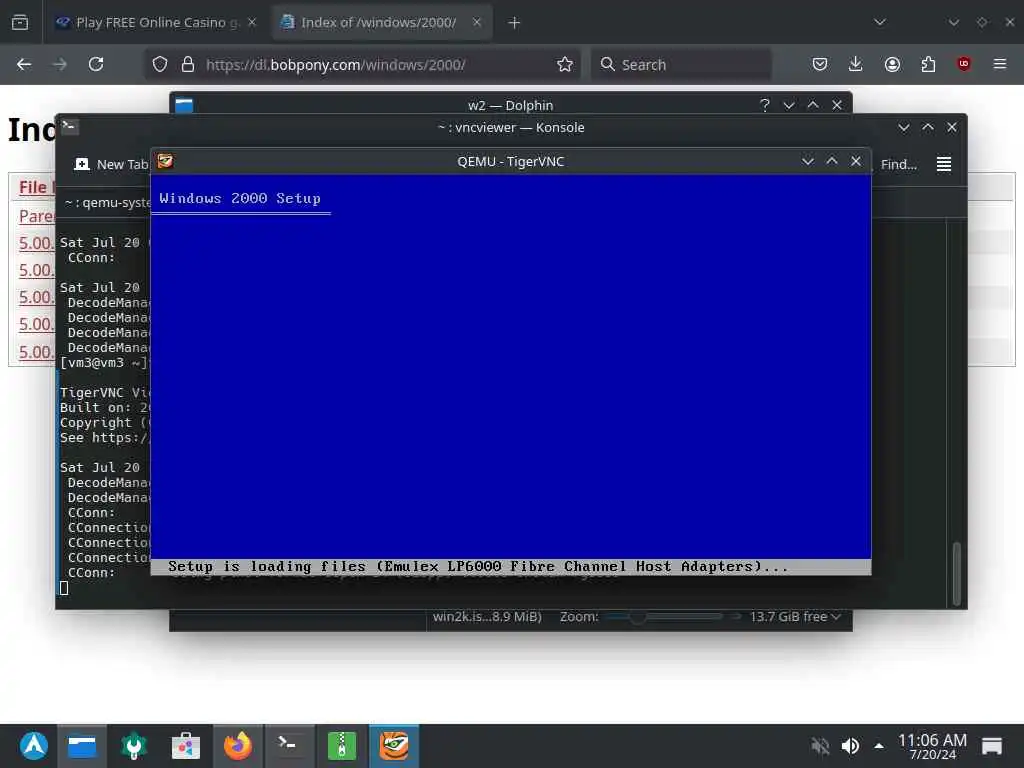Click the browser forward arrow

(59, 65)
